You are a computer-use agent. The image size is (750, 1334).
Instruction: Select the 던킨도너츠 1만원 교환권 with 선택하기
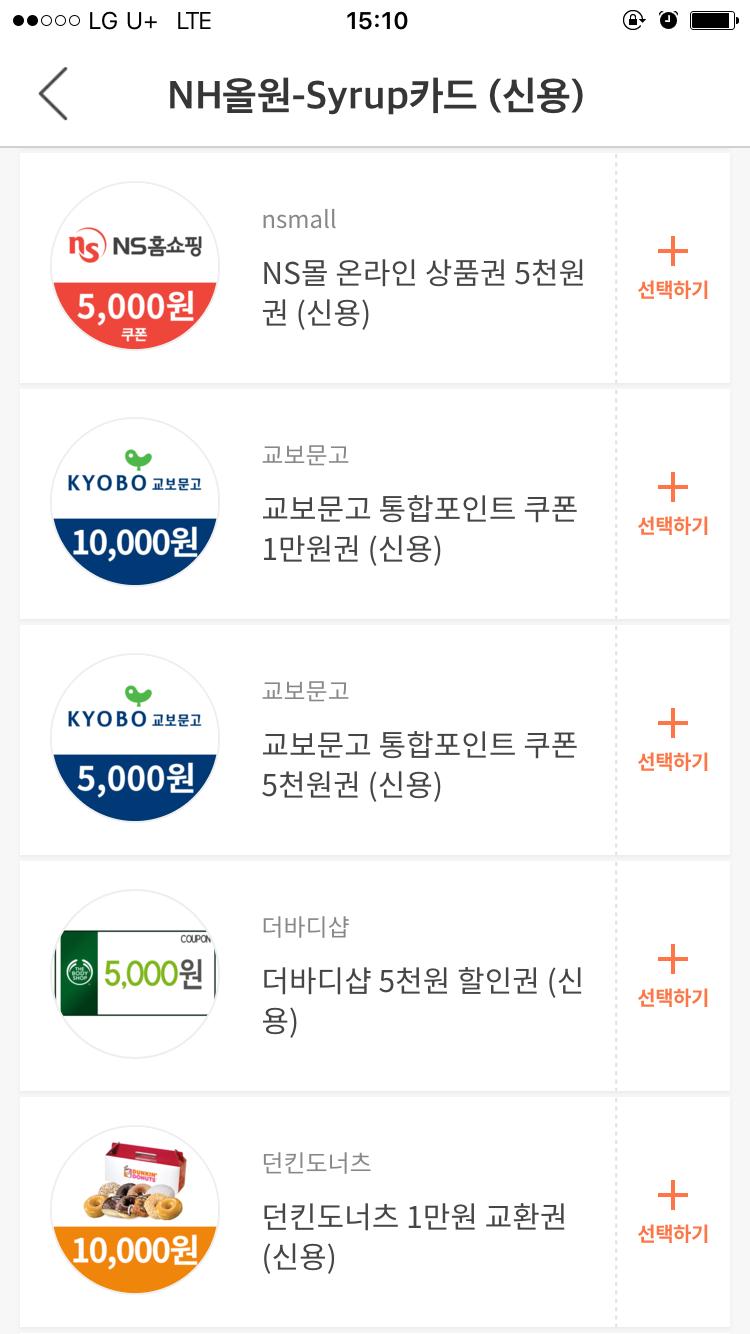673,1212
